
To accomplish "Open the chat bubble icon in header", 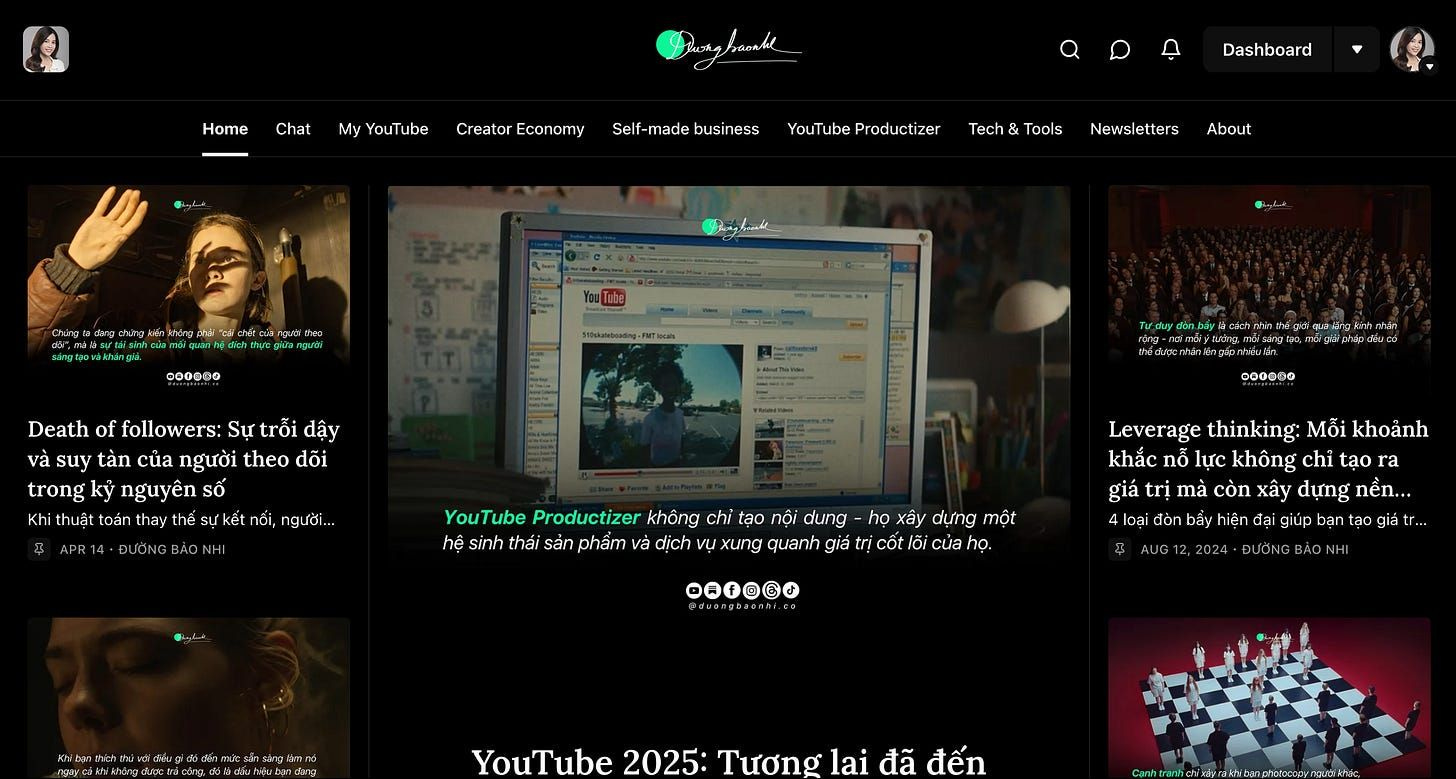I will pyautogui.click(x=1120, y=49).
